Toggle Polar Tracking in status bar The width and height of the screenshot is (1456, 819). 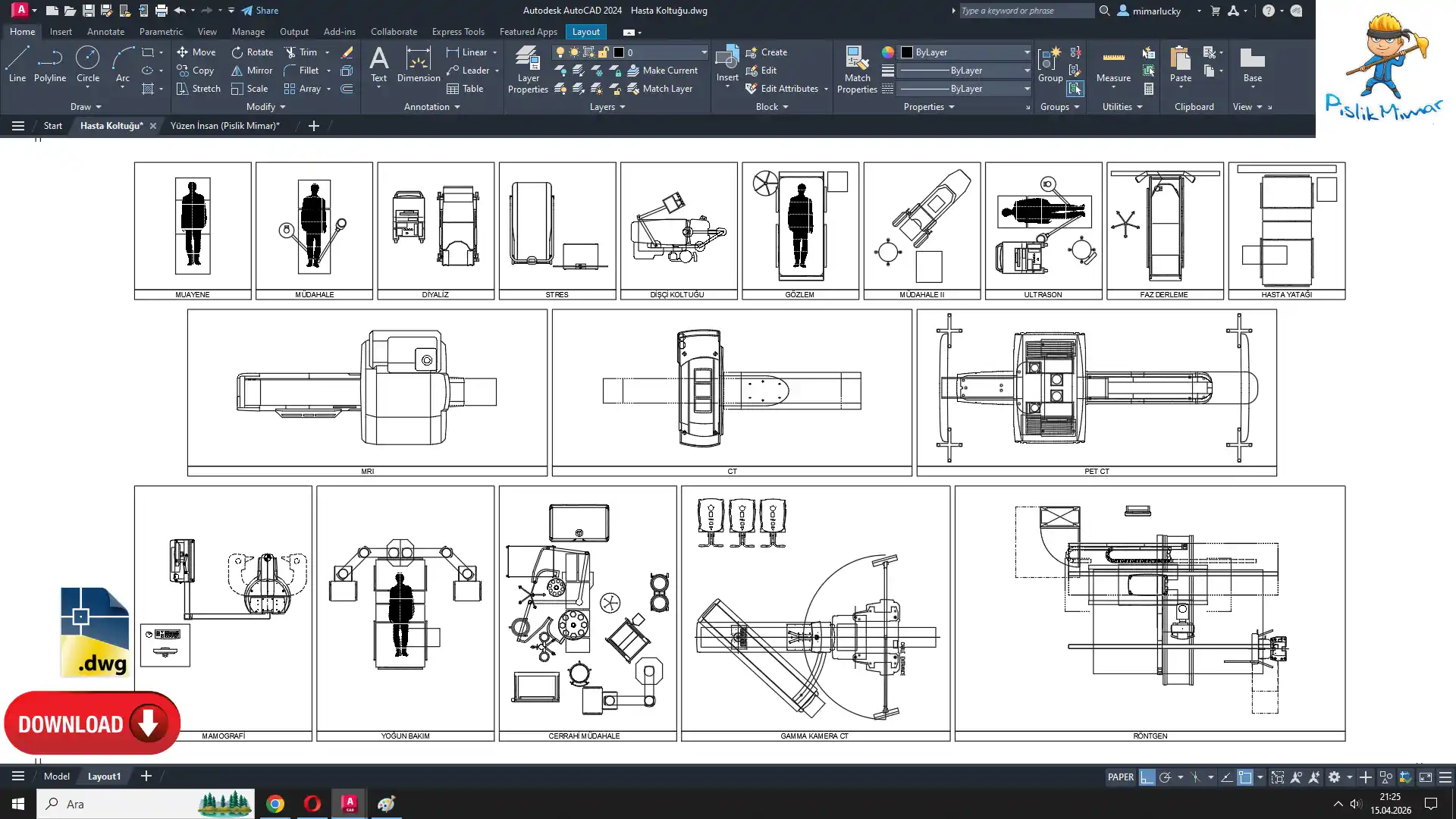(1166, 777)
